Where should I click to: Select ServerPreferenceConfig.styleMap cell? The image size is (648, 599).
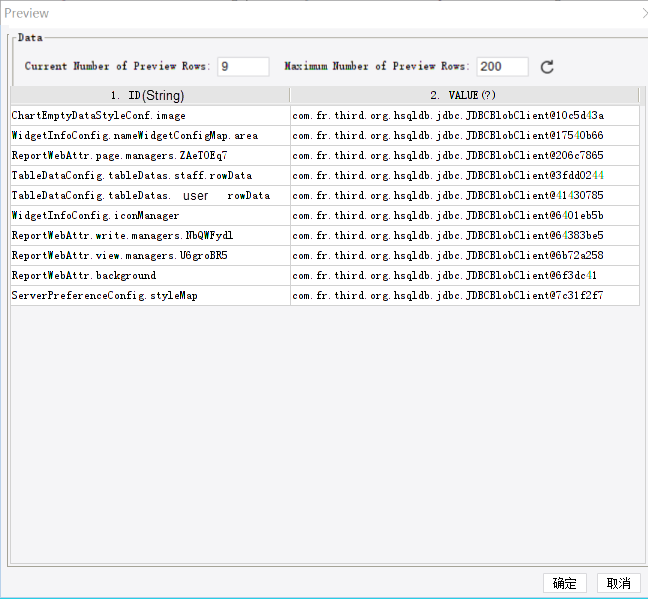click(x=150, y=296)
